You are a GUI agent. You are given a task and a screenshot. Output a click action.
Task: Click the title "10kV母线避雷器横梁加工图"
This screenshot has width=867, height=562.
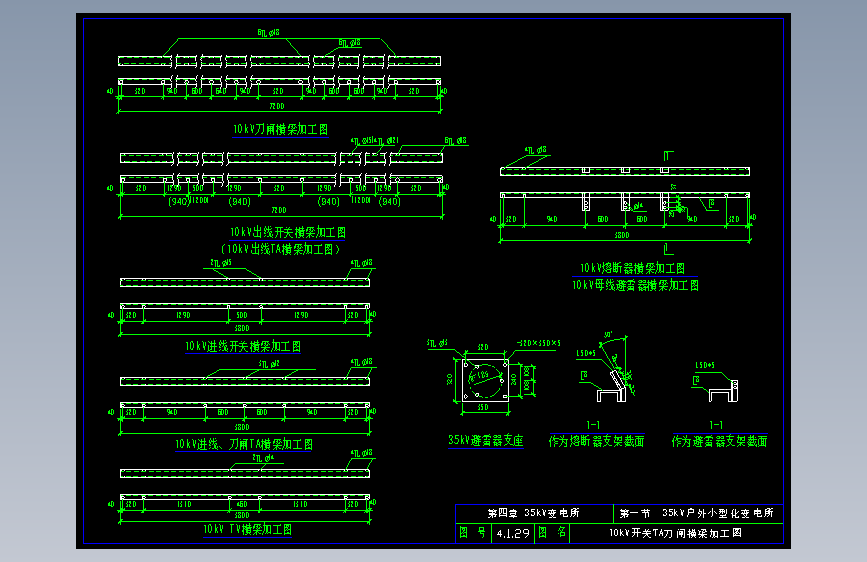[x=635, y=285]
